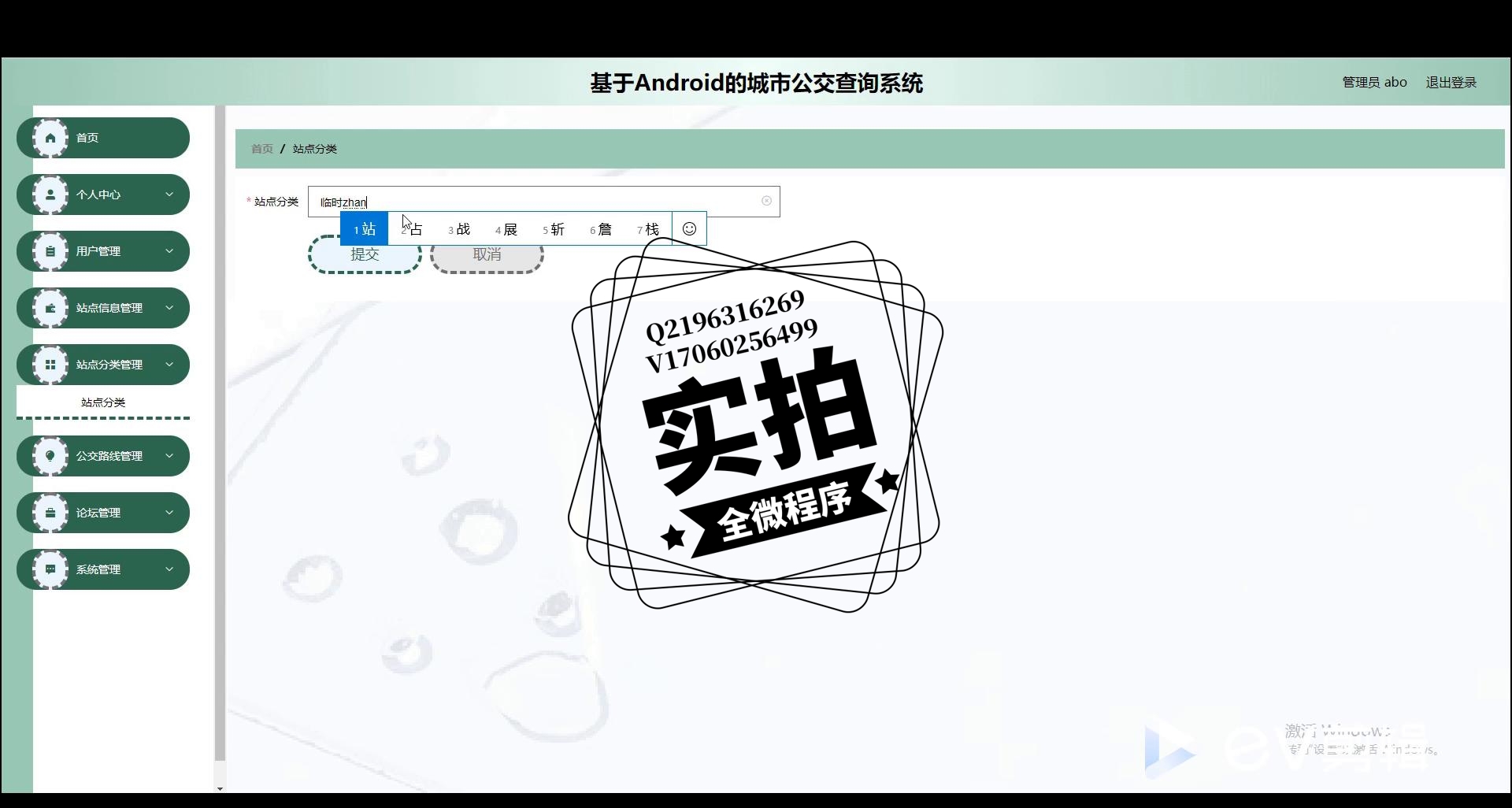The width and height of the screenshot is (1512, 808).
Task: Click the 站点分类 text input field
Action: pyautogui.click(x=543, y=202)
